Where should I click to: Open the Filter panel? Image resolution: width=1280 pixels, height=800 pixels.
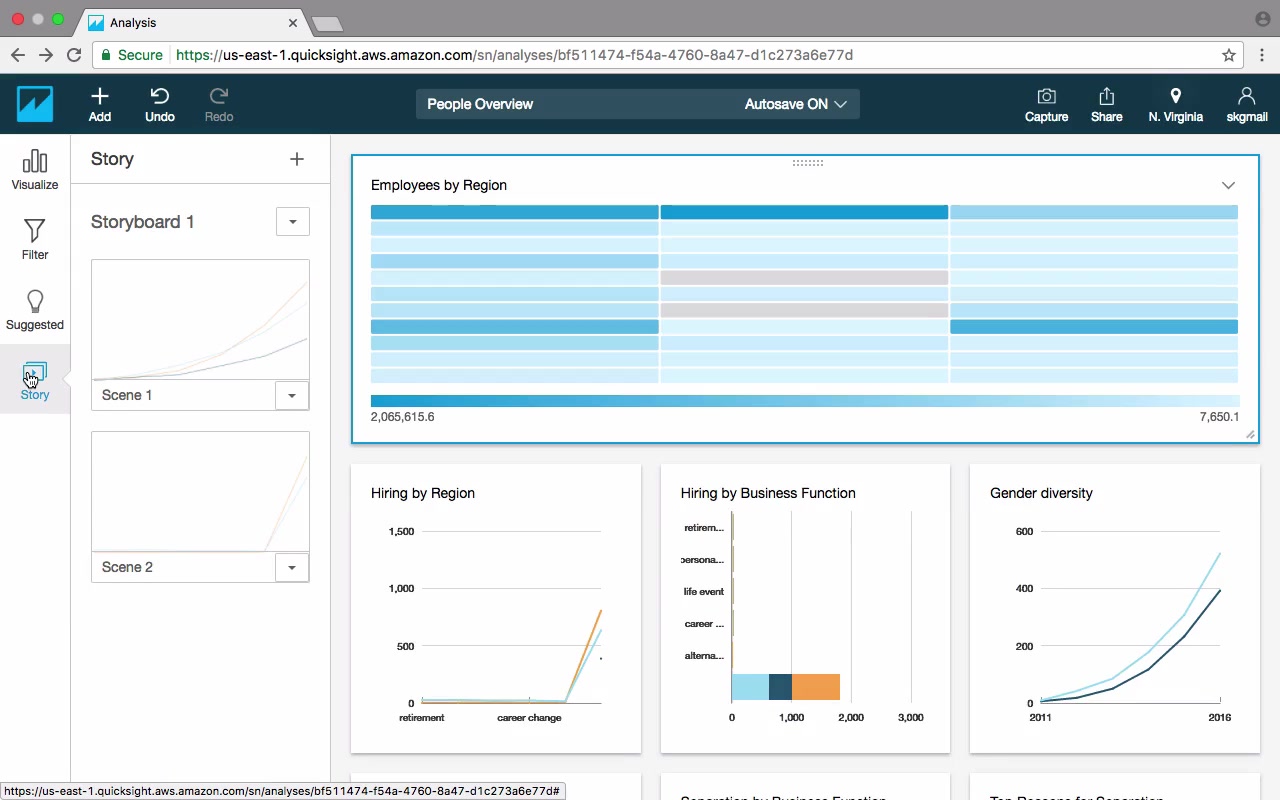point(35,240)
